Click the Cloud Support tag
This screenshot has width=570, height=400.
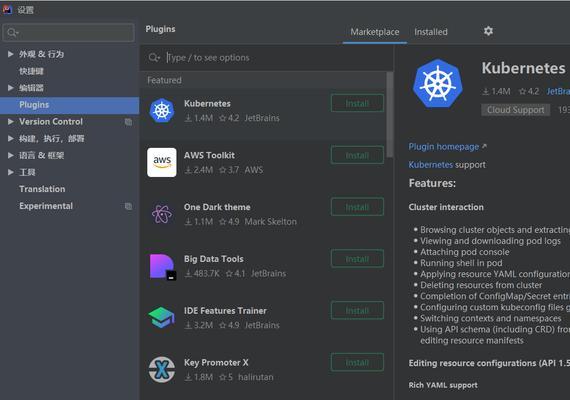pos(515,110)
